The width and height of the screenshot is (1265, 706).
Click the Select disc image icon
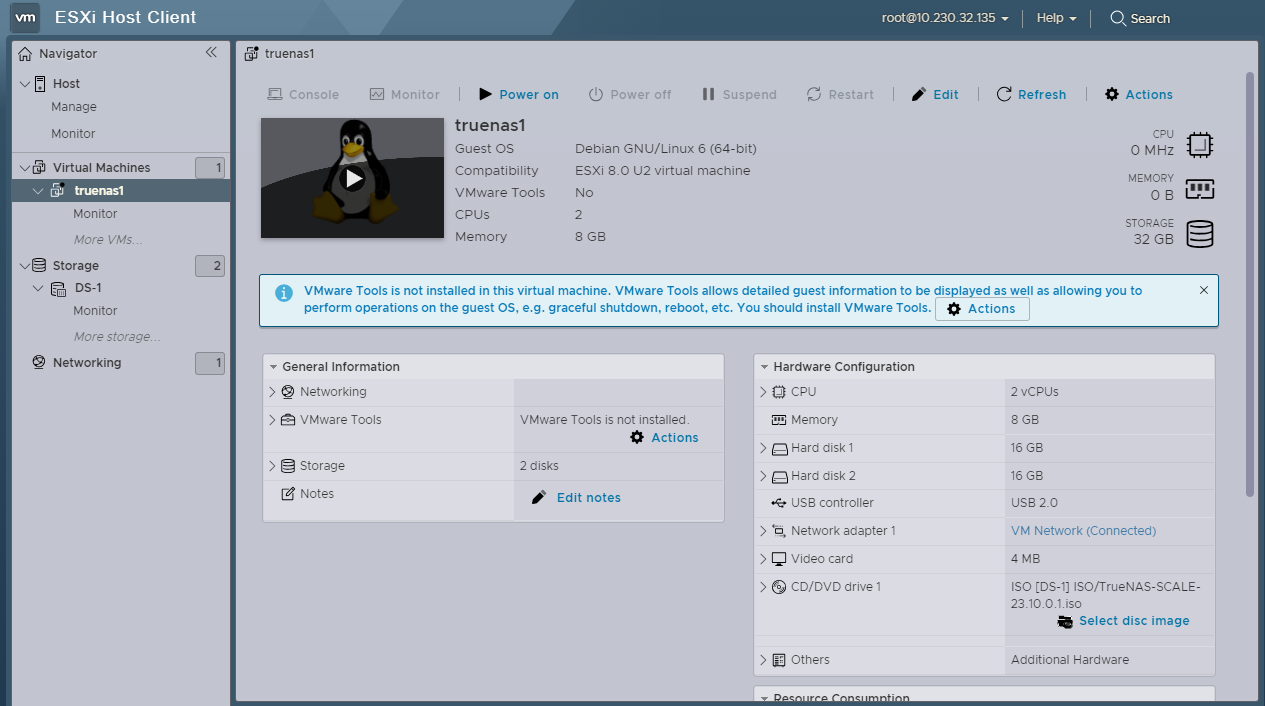click(1065, 621)
